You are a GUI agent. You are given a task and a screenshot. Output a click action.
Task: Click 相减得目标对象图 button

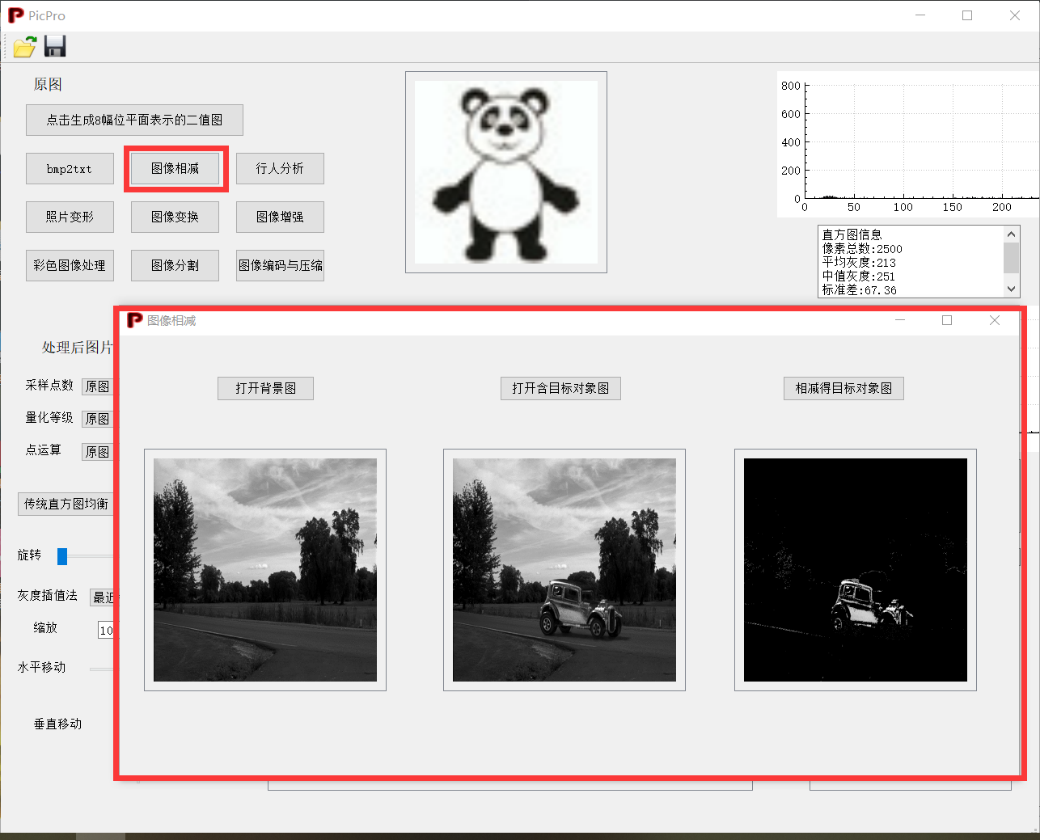[x=844, y=388]
